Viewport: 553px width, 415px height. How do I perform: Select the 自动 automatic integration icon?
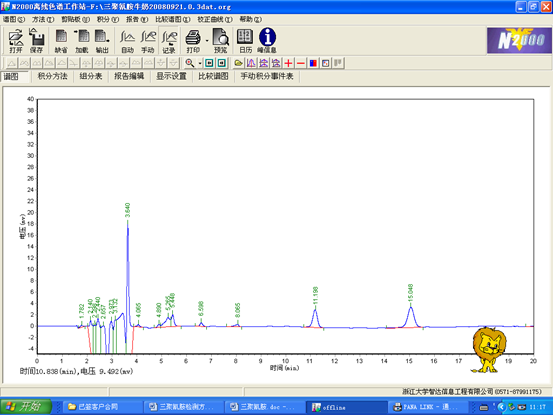coord(127,41)
